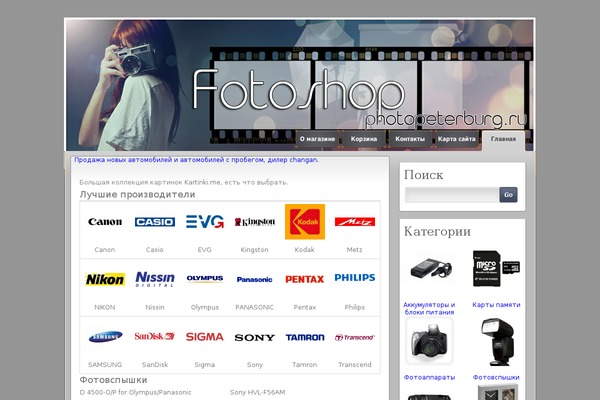Click the Kartinki.me collection text
The height and width of the screenshot is (400, 600).
184,183
